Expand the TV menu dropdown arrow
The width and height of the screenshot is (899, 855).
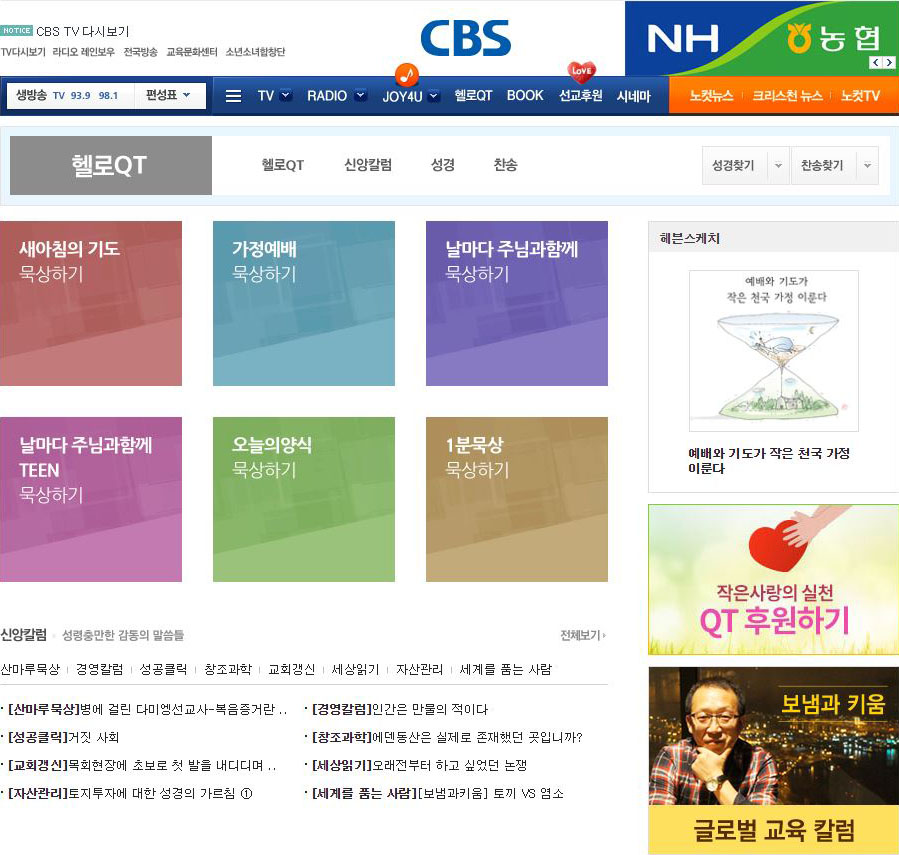[x=286, y=96]
